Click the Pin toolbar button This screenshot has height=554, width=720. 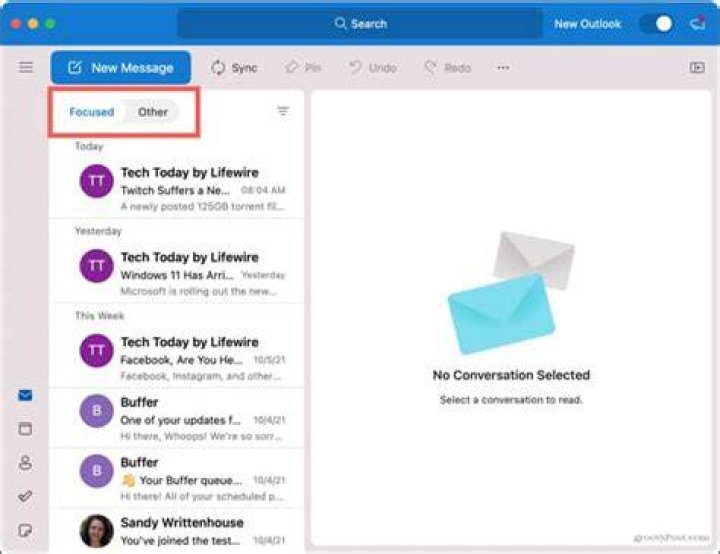pos(303,68)
